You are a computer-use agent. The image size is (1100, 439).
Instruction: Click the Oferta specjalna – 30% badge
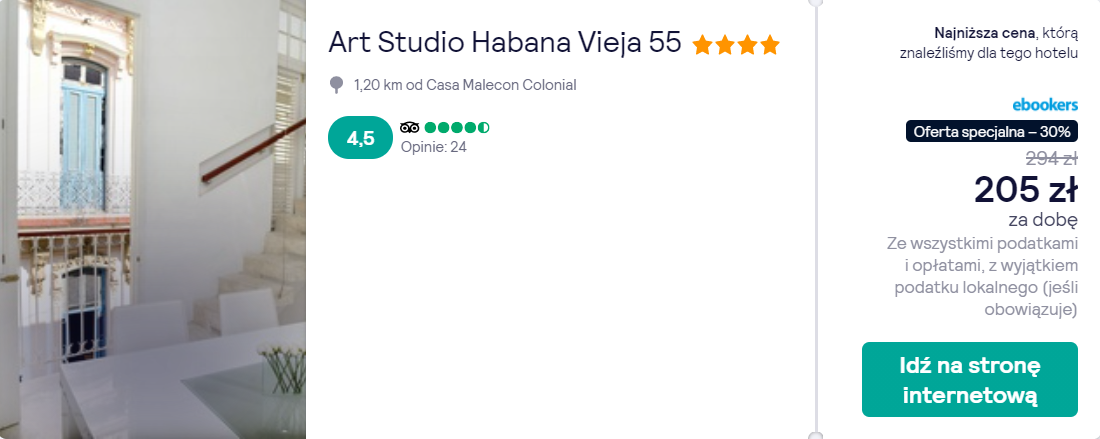click(x=992, y=131)
